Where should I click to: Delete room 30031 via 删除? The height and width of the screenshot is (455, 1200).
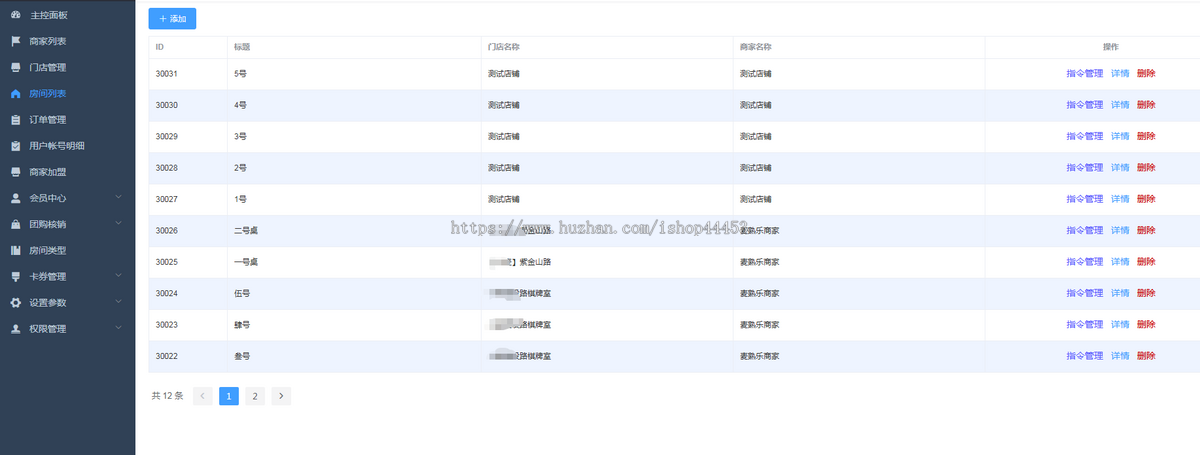pos(1146,73)
